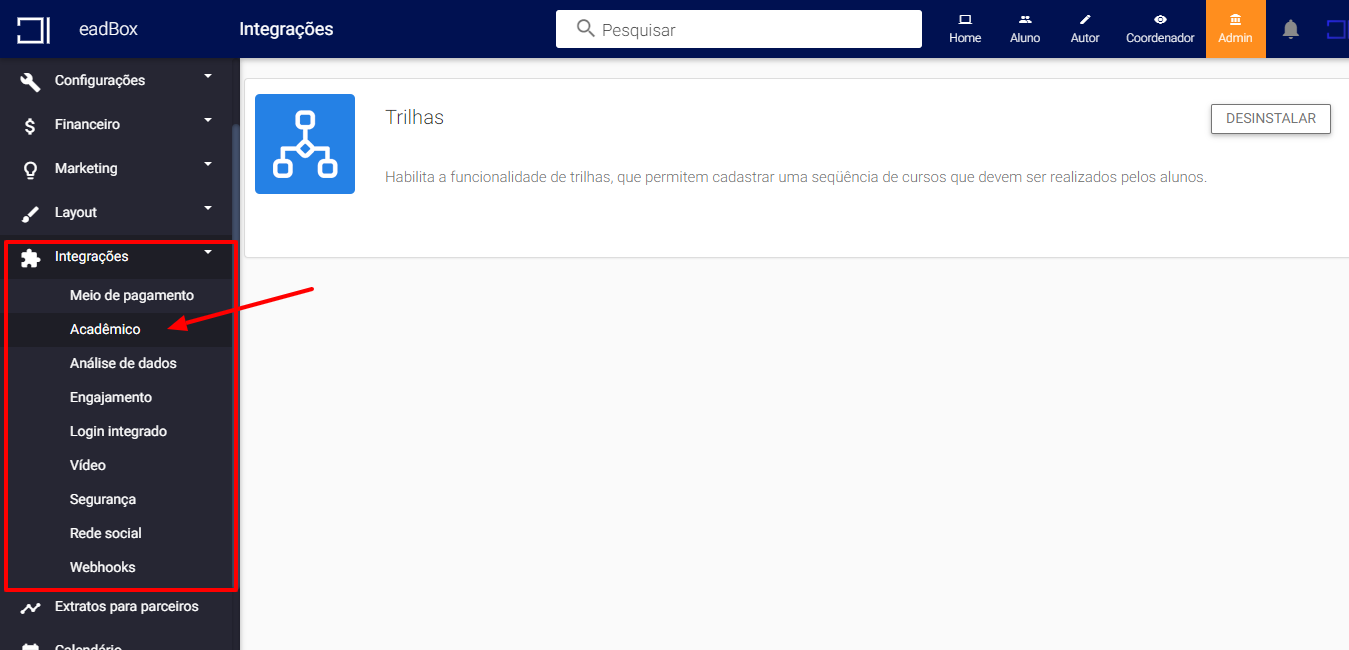Image resolution: width=1349 pixels, height=650 pixels.
Task: Go to Rede social integrations
Action: click(106, 533)
